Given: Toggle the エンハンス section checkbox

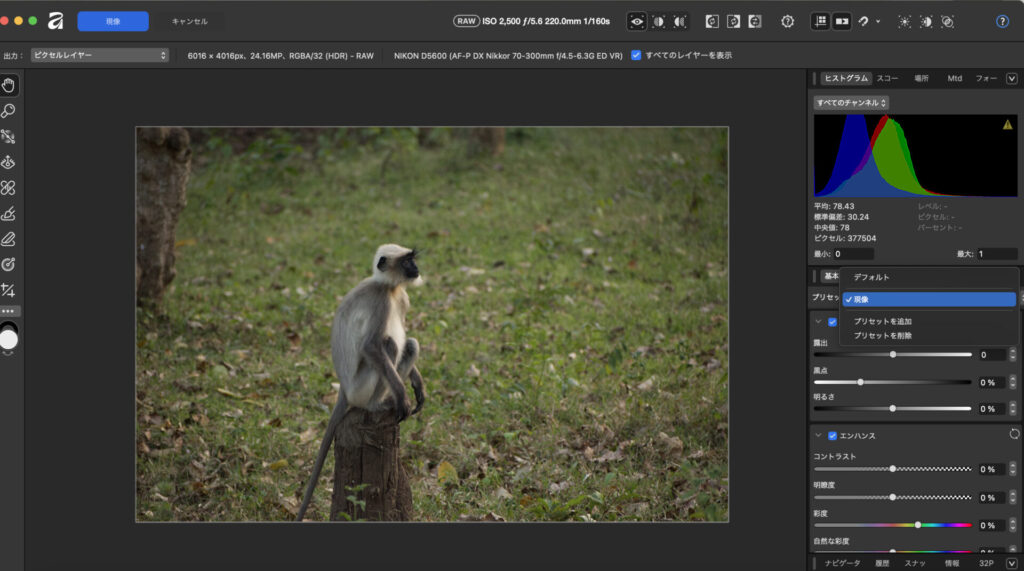Looking at the screenshot, I should coord(832,436).
